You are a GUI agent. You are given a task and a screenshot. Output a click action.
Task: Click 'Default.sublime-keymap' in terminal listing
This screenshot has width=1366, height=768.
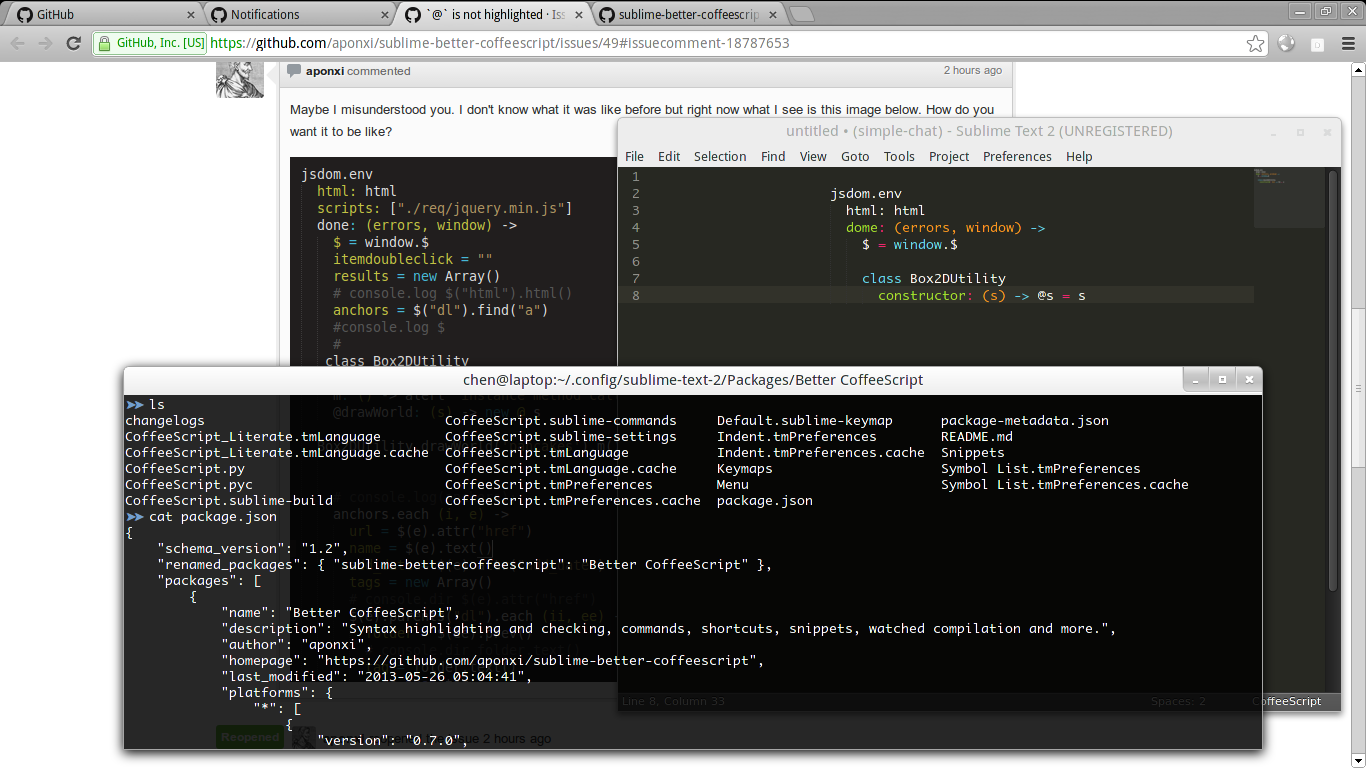(x=805, y=420)
